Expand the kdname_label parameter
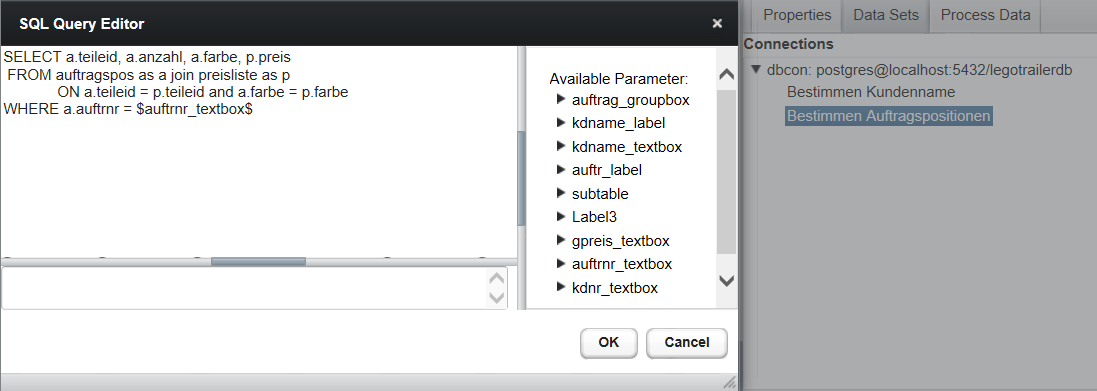The image size is (1097, 391). (x=560, y=122)
